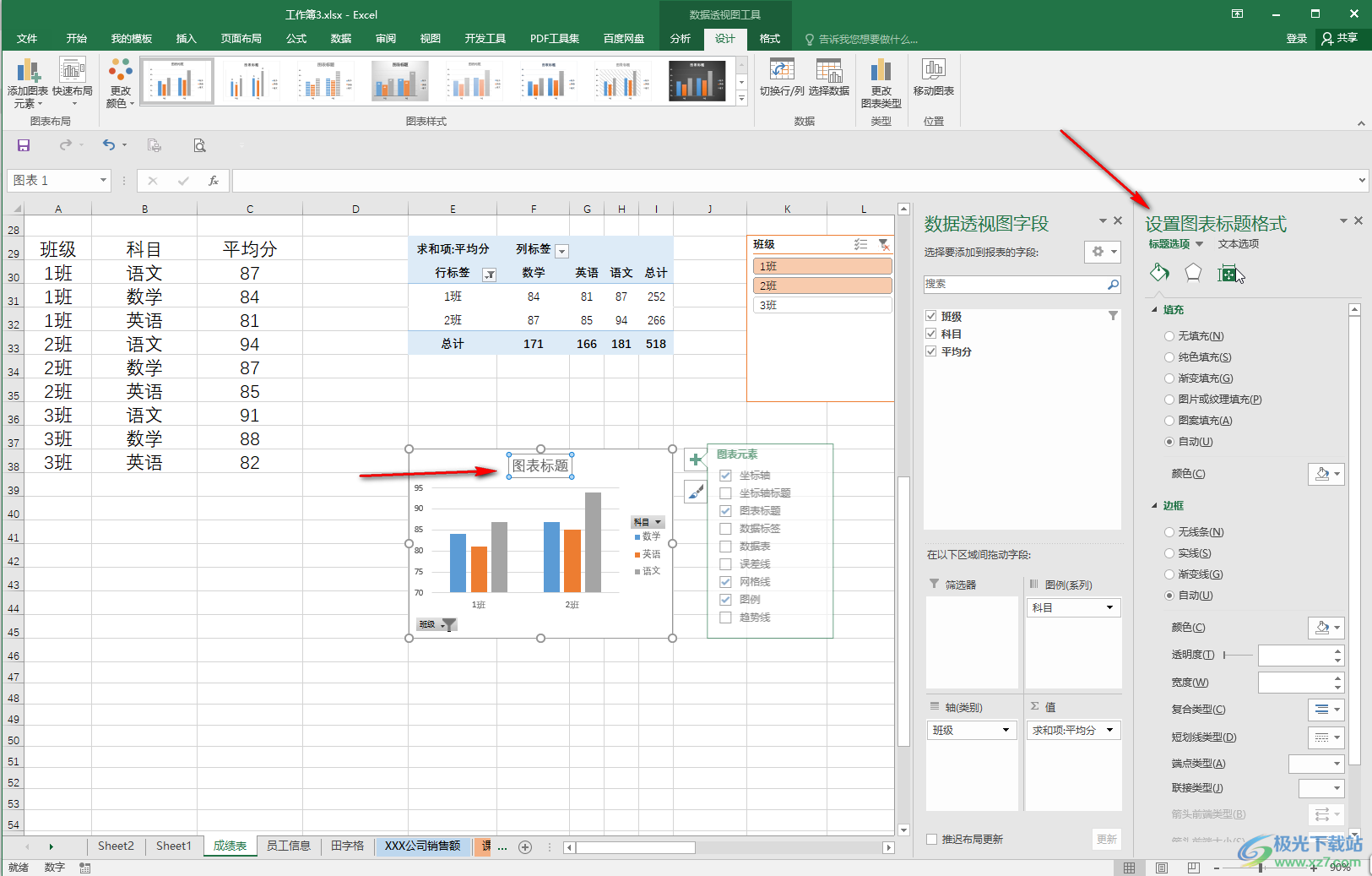Select 1班 in the class slicer

click(x=822, y=266)
